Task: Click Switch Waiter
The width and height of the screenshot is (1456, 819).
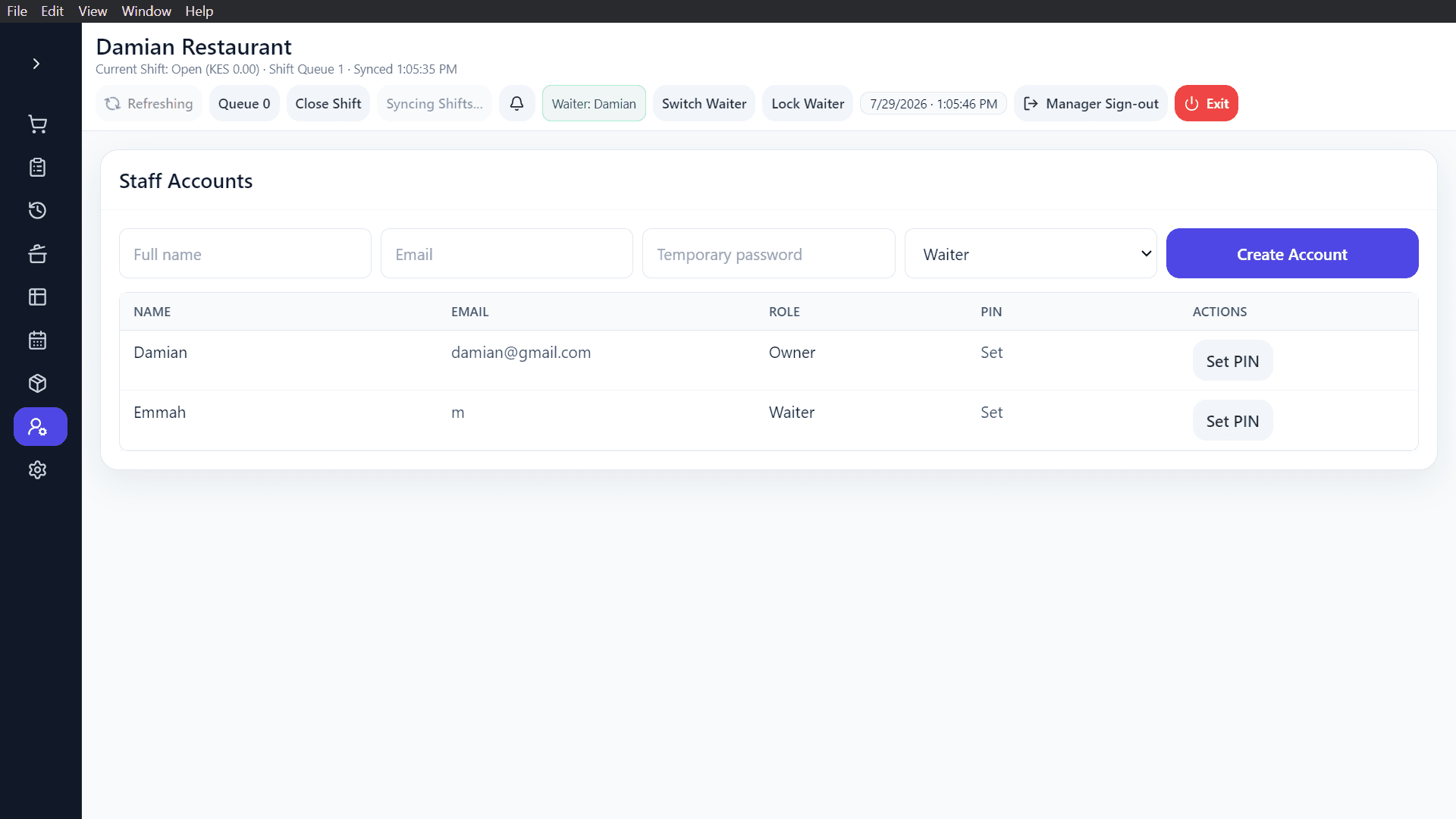Action: pyautogui.click(x=704, y=103)
